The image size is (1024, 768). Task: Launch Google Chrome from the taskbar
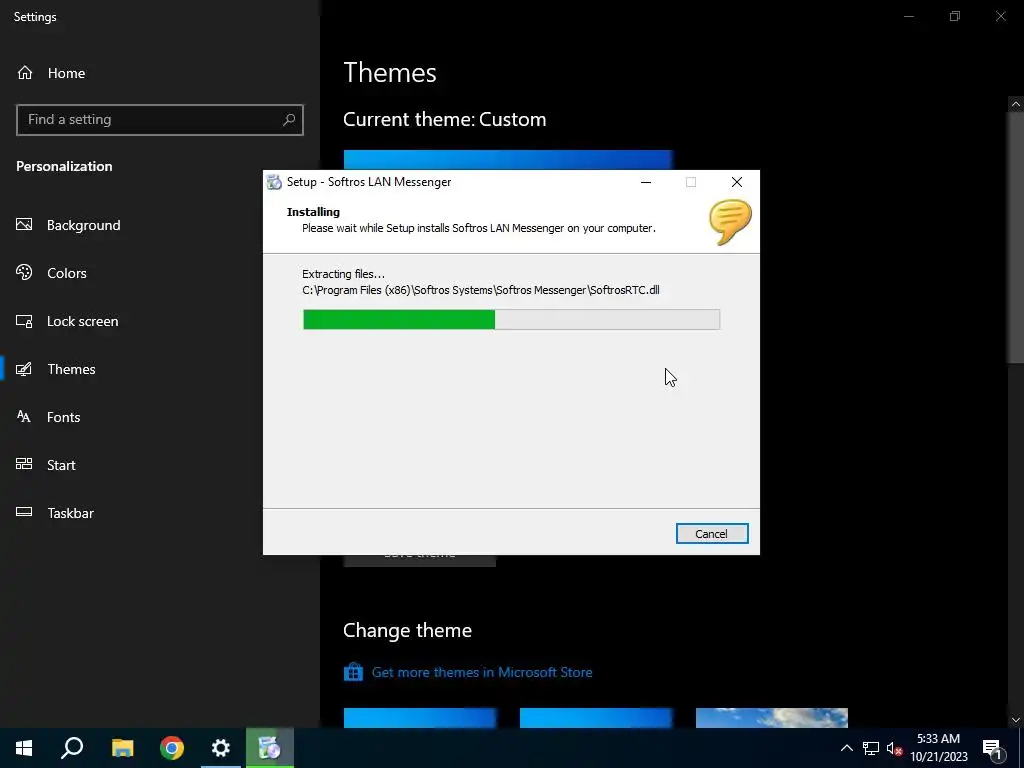172,748
